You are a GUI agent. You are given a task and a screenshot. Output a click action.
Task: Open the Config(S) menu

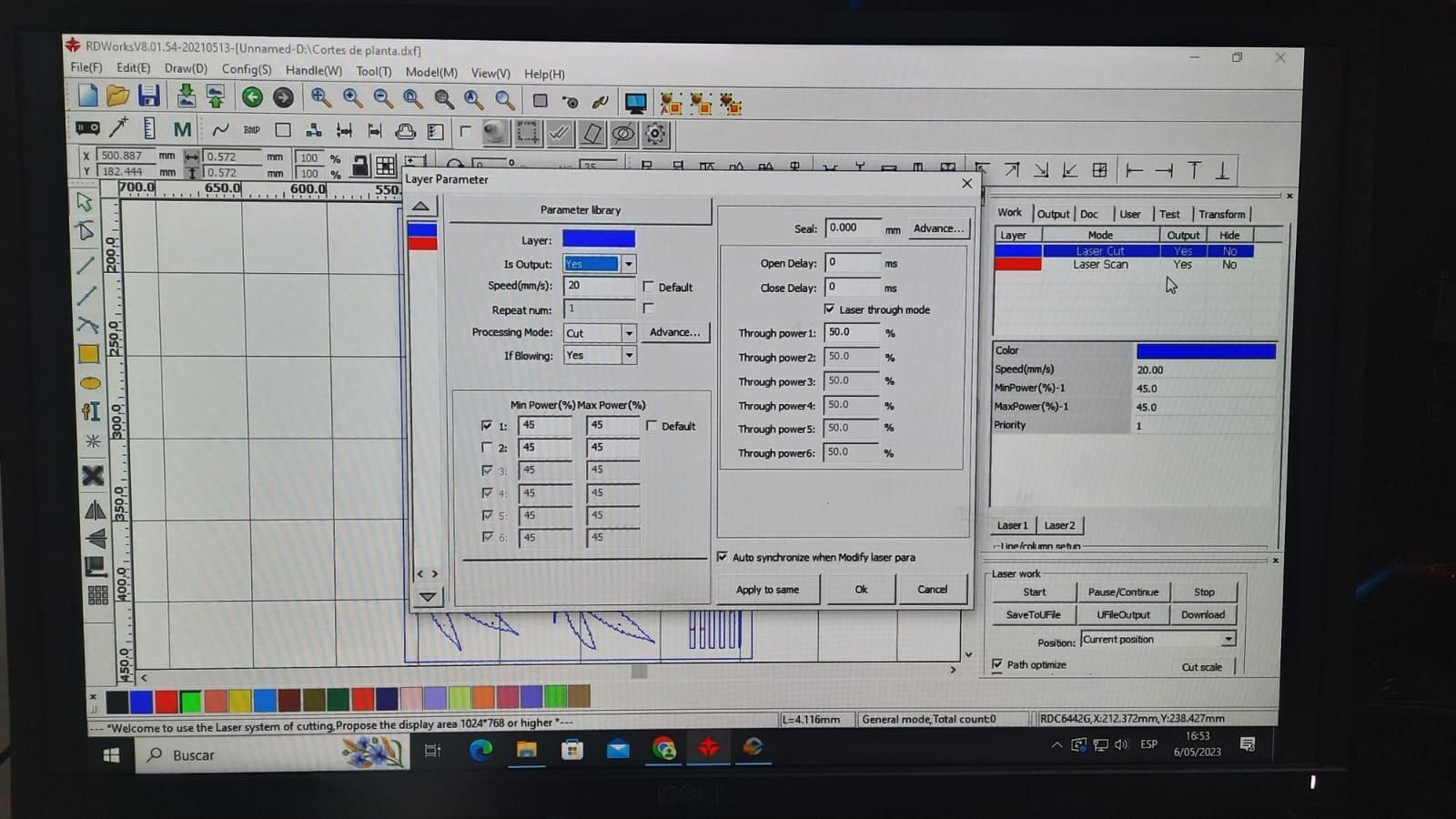(x=247, y=69)
